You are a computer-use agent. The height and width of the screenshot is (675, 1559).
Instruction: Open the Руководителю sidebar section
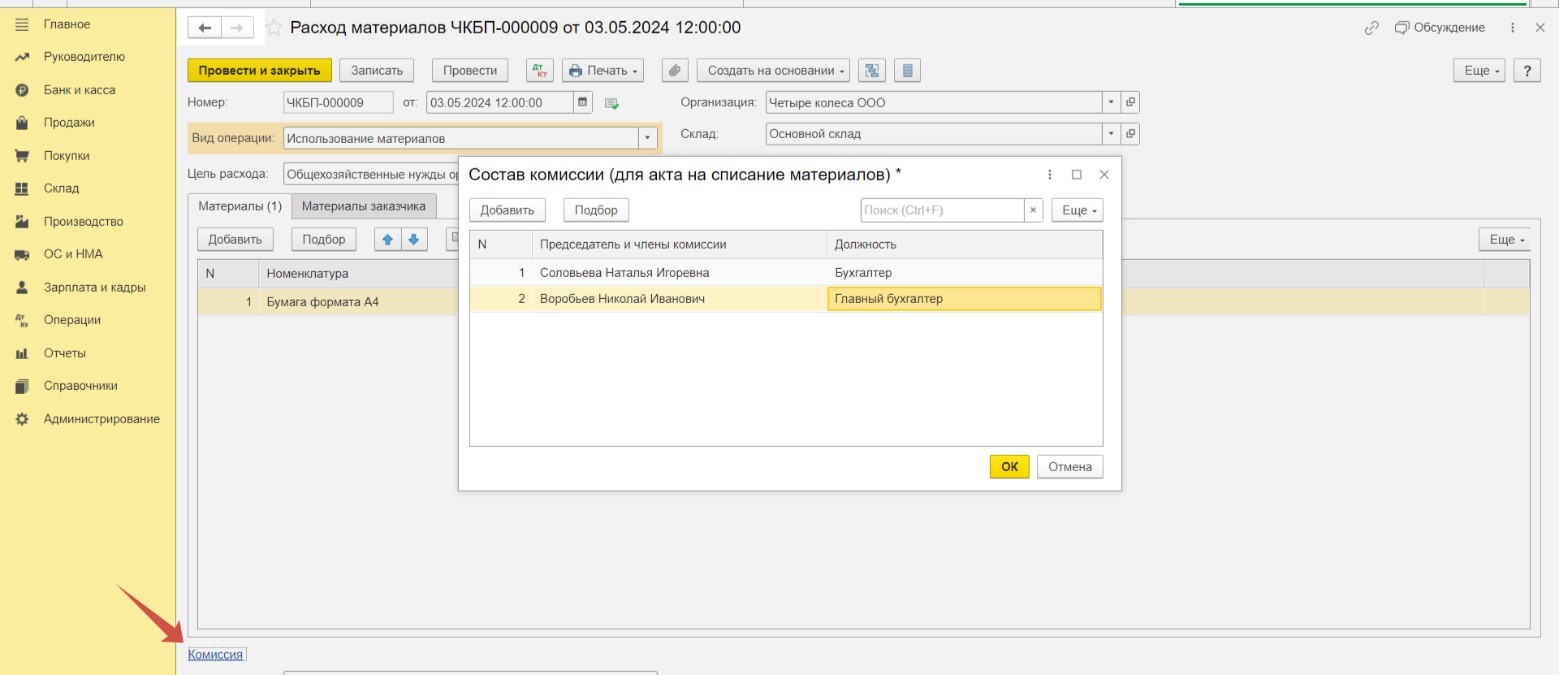click(84, 57)
